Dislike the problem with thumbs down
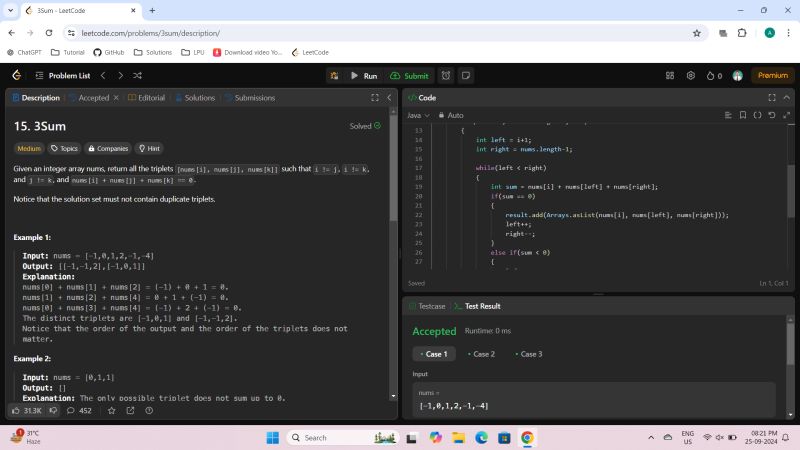Screen dimensions: 800x450 tap(53, 410)
